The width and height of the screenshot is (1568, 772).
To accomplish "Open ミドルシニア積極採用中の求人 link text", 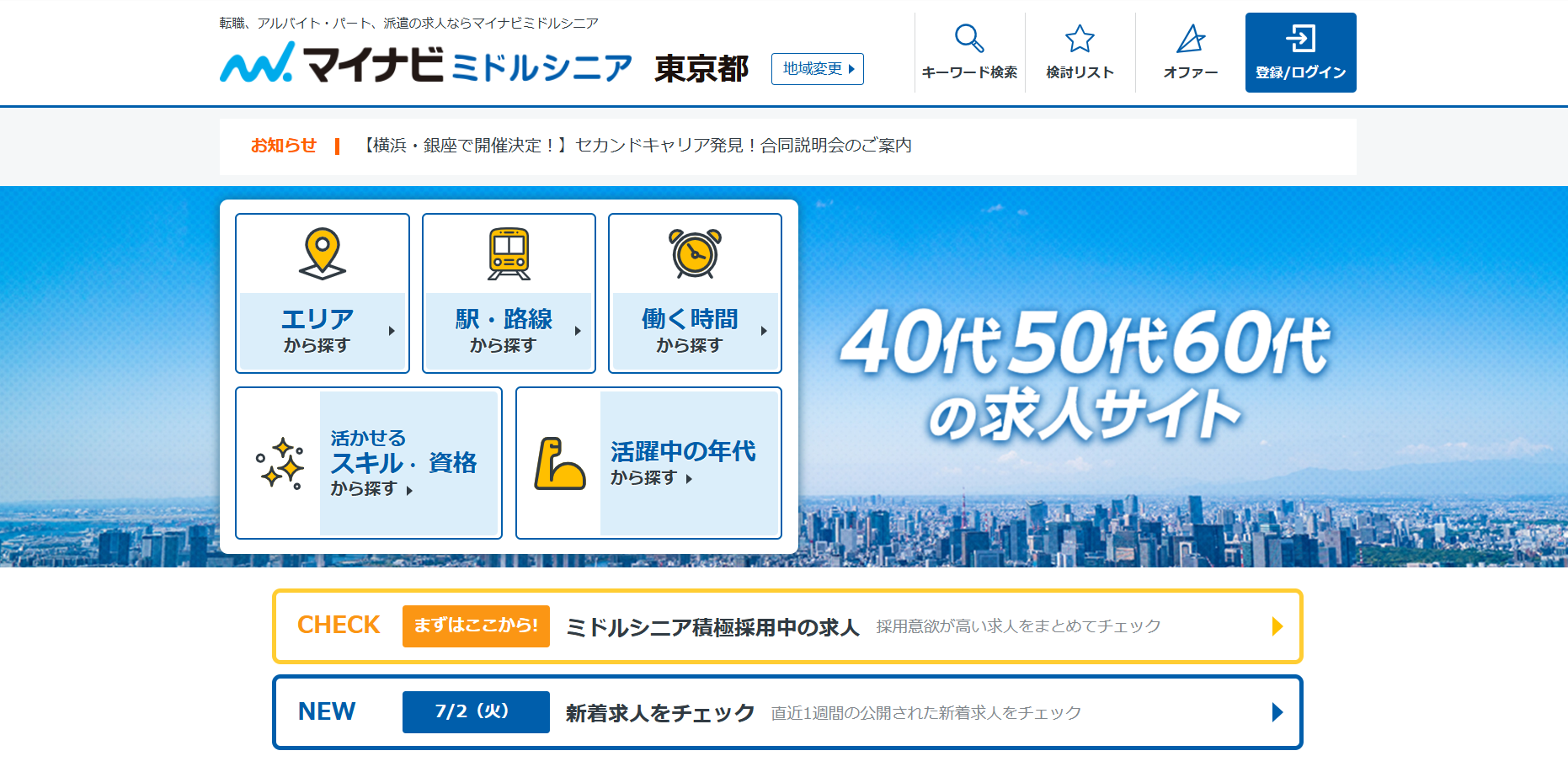I will (712, 627).
